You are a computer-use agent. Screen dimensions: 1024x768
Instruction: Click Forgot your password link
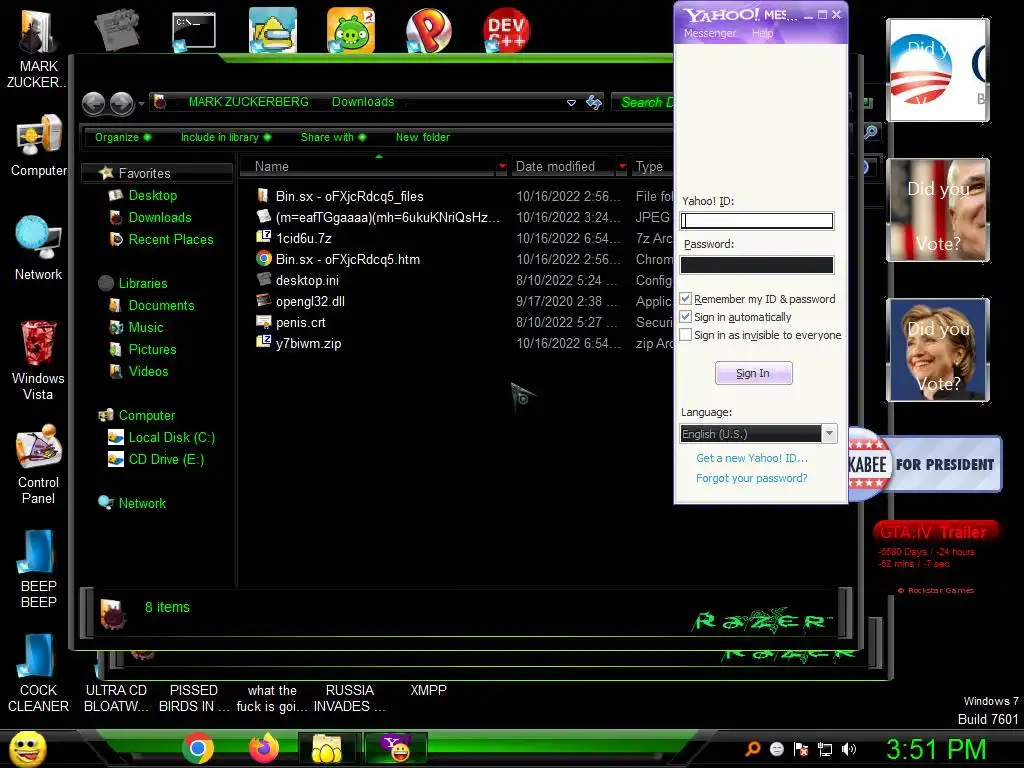(x=752, y=478)
